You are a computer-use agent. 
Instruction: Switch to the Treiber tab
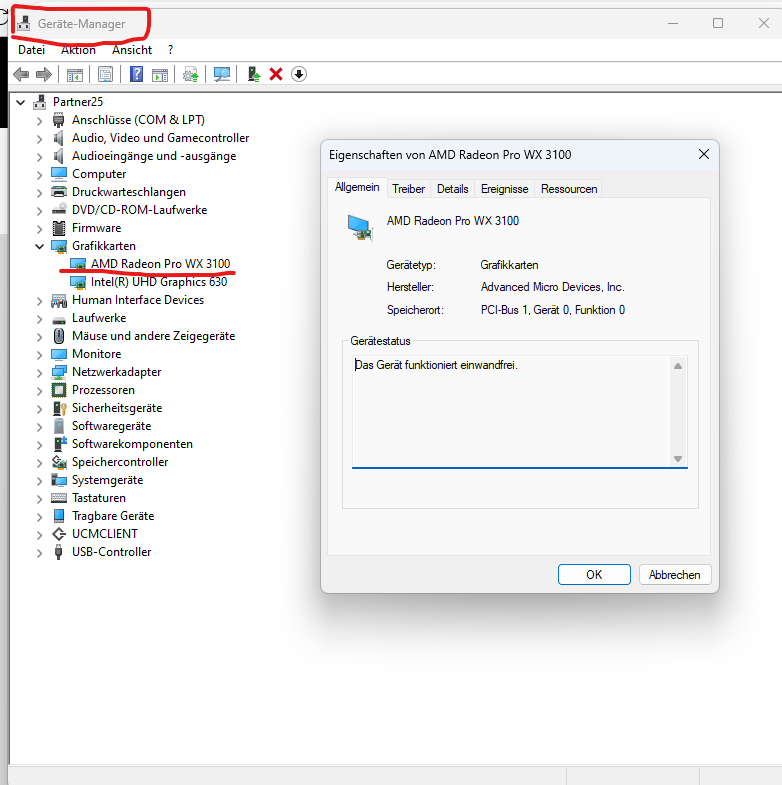tap(408, 189)
